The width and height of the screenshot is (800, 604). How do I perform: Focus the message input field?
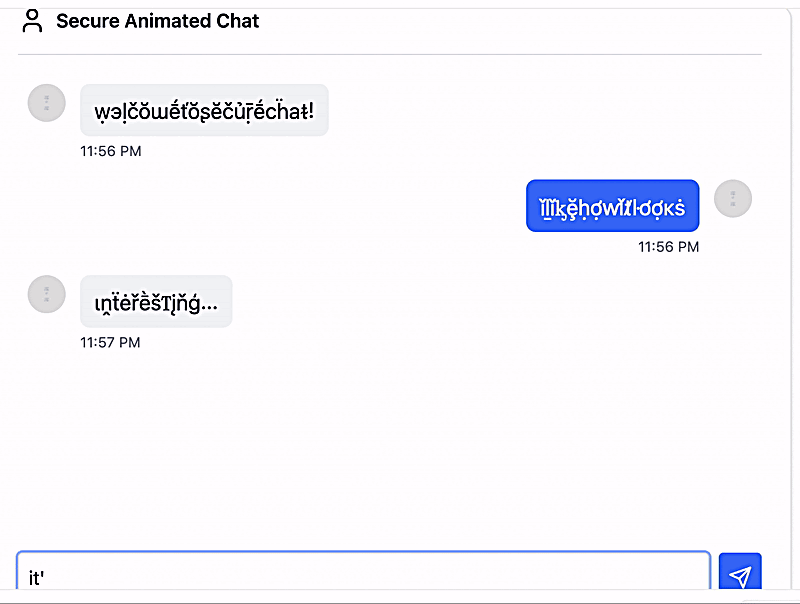click(x=363, y=571)
